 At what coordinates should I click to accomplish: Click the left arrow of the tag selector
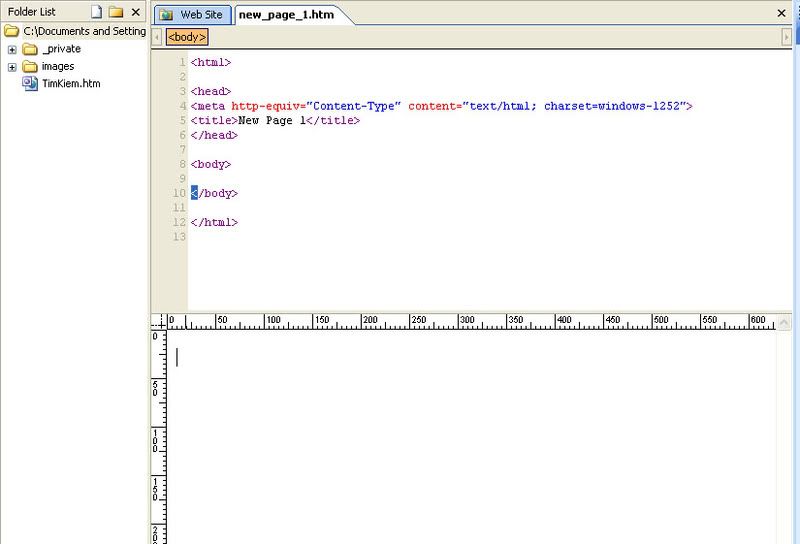[x=157, y=37]
